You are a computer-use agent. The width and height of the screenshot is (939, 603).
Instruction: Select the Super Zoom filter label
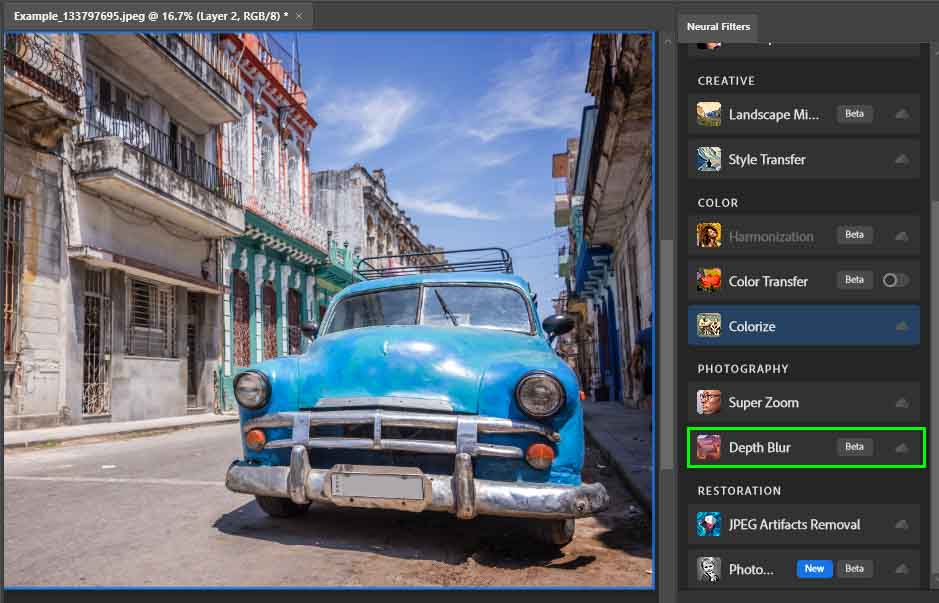764,402
